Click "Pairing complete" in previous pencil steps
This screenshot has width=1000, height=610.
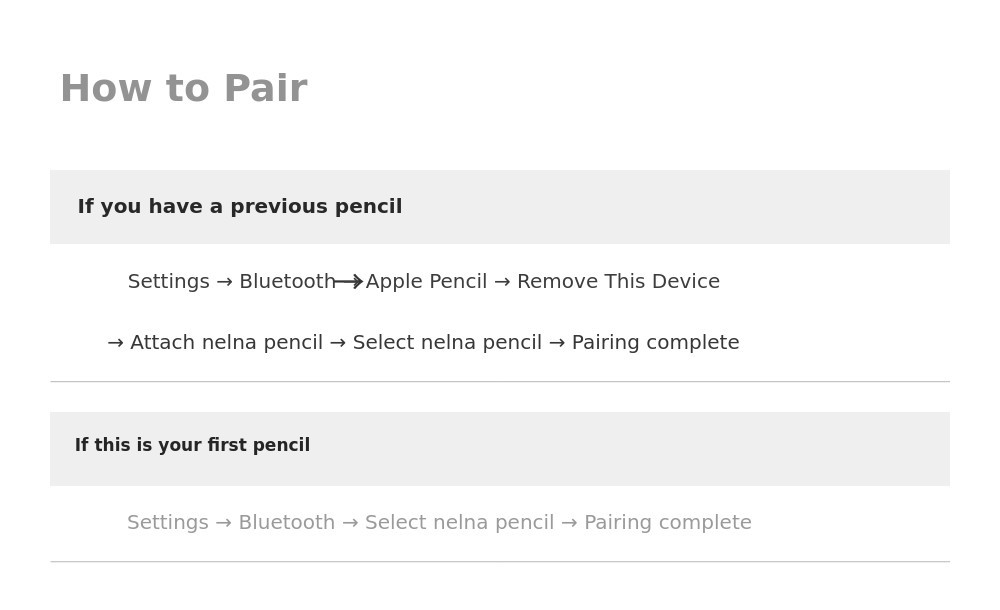655,343
